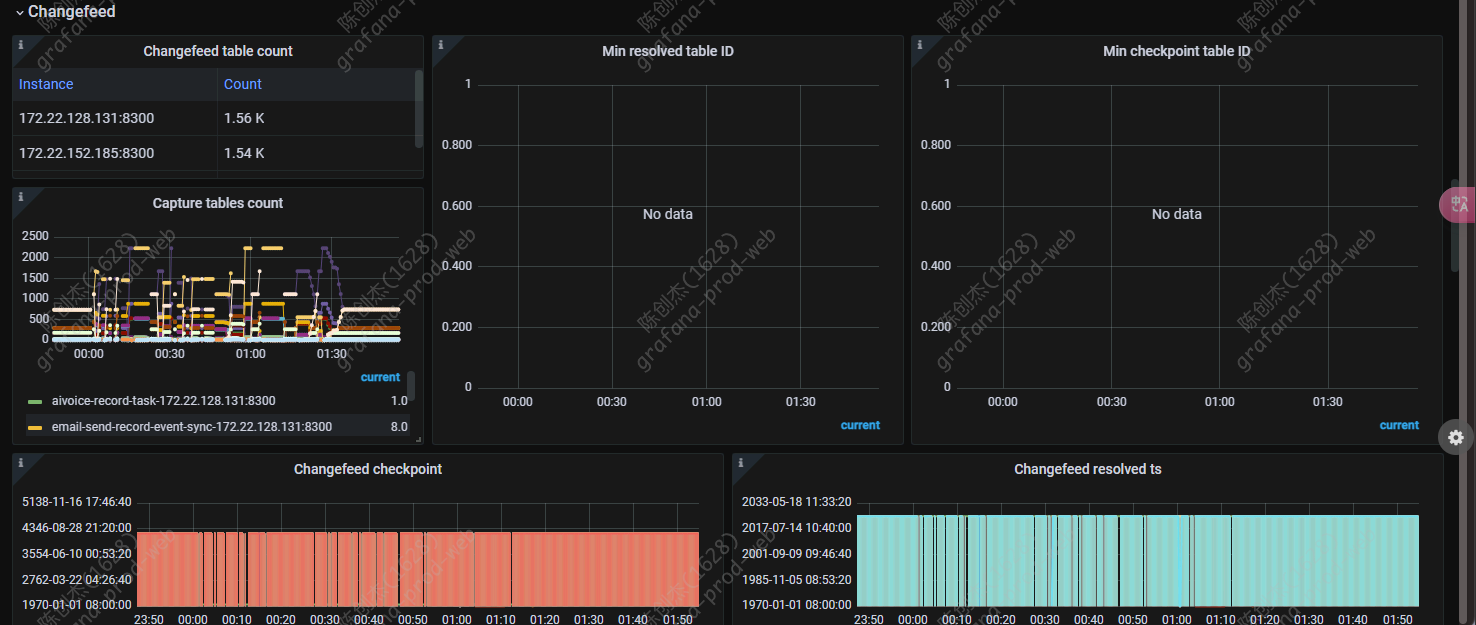Click info icon on Capture tables count panel
This screenshot has height=625, width=1476.
click(x=20, y=196)
